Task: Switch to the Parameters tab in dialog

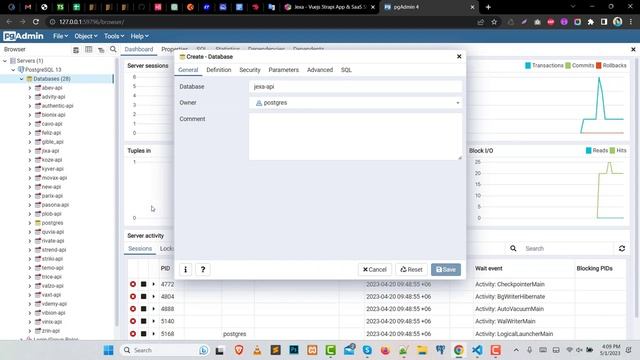Action: pos(284,70)
